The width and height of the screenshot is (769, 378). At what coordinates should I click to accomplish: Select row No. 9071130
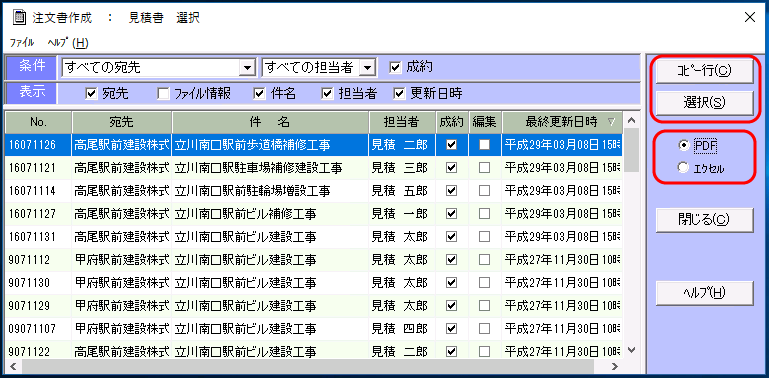click(x=314, y=282)
